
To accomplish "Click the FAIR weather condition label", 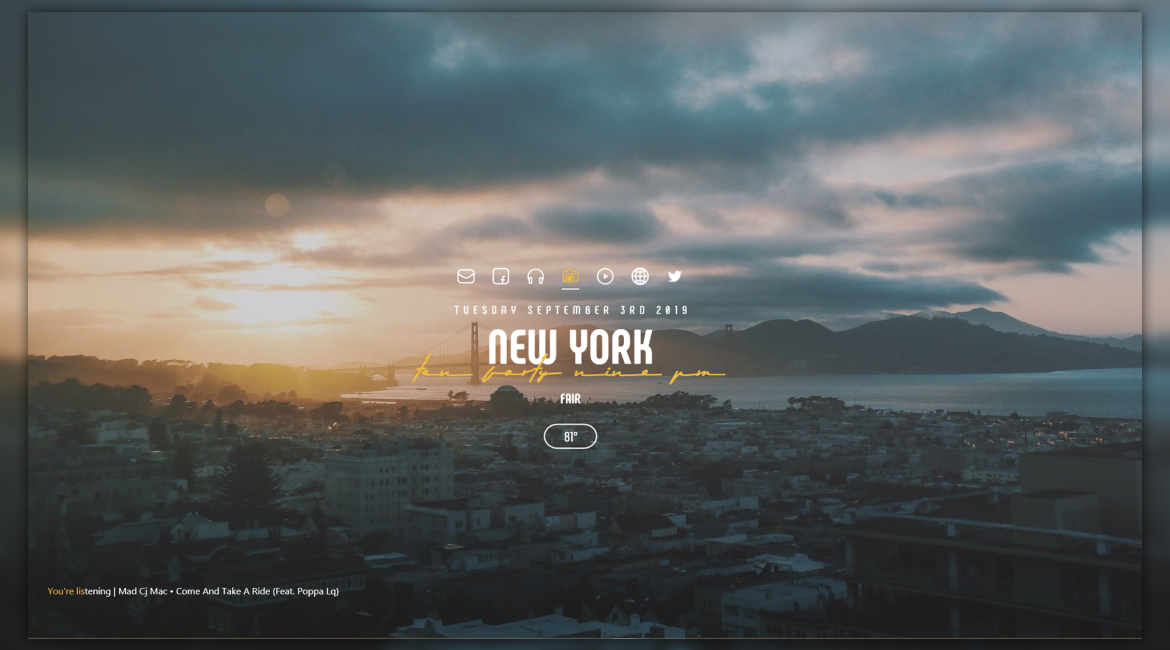I will click(x=570, y=399).
